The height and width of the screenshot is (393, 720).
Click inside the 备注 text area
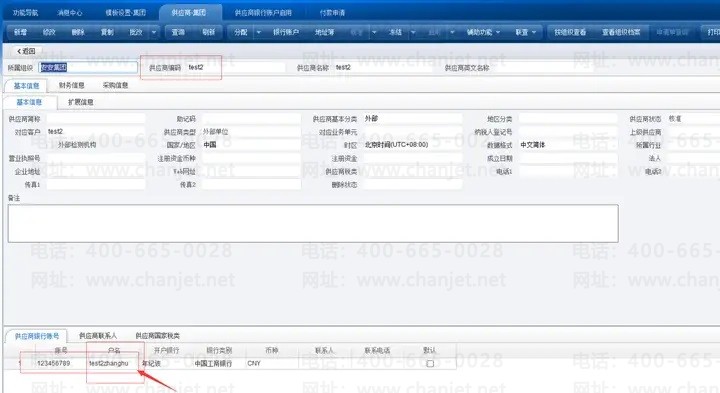pos(313,224)
